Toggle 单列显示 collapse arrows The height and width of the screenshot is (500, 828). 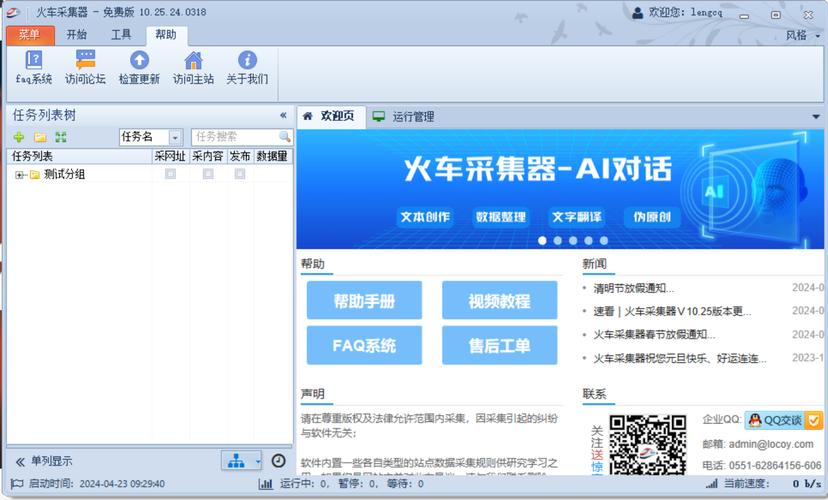tap(20, 461)
